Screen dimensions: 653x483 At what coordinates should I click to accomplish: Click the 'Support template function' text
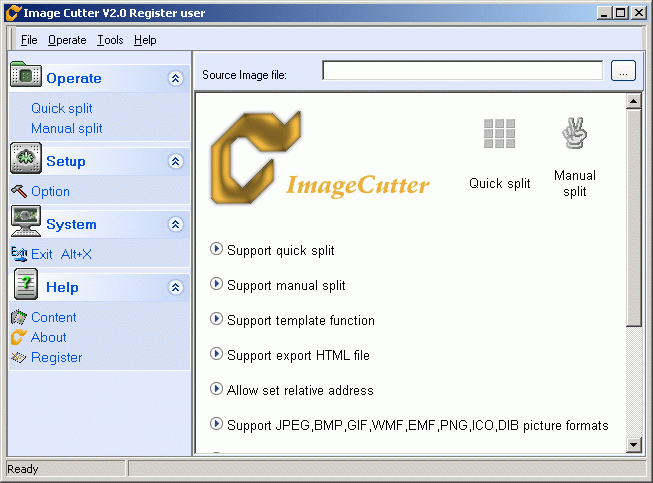click(301, 321)
